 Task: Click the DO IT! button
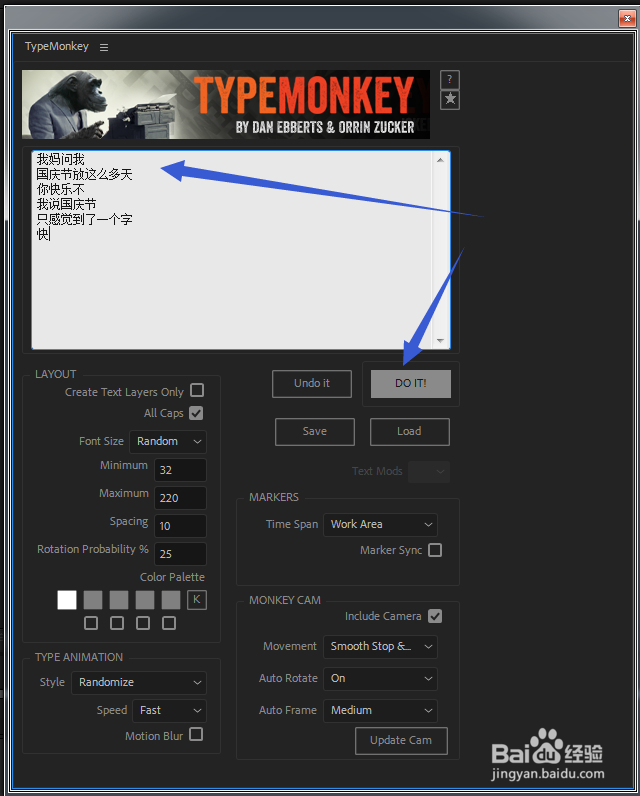tap(411, 384)
